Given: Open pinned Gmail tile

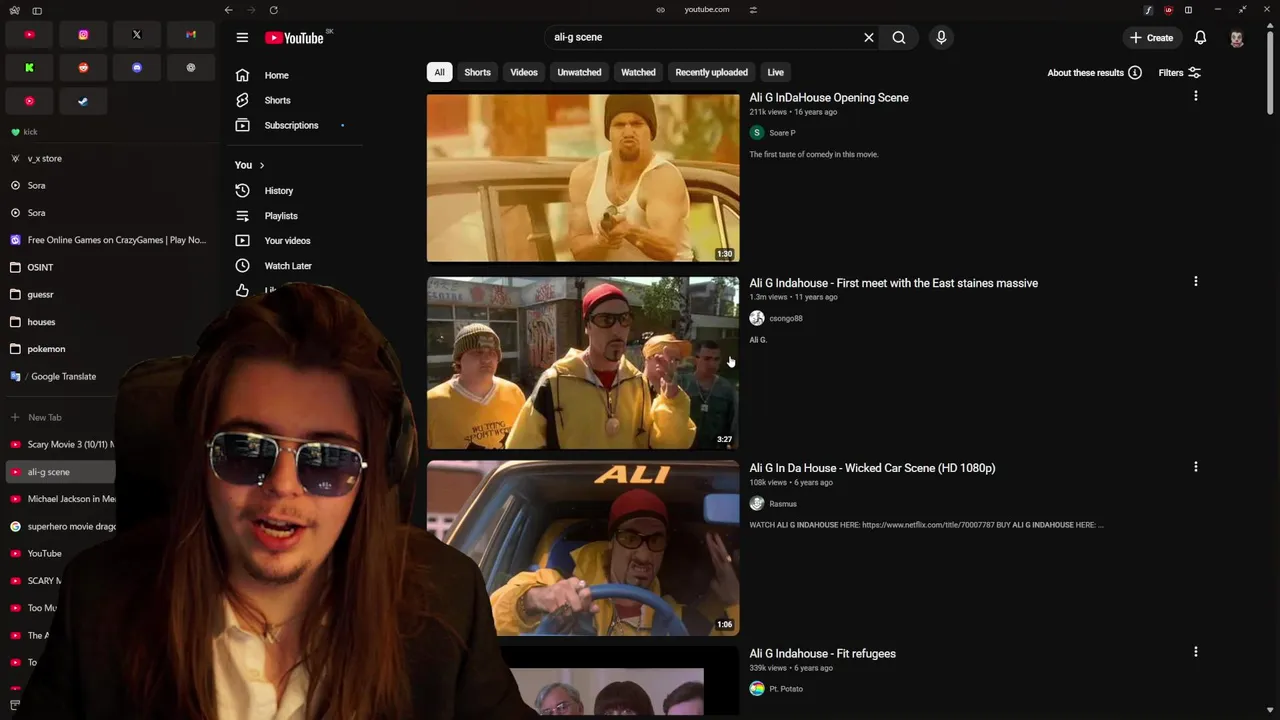Looking at the screenshot, I should click(x=190, y=35).
